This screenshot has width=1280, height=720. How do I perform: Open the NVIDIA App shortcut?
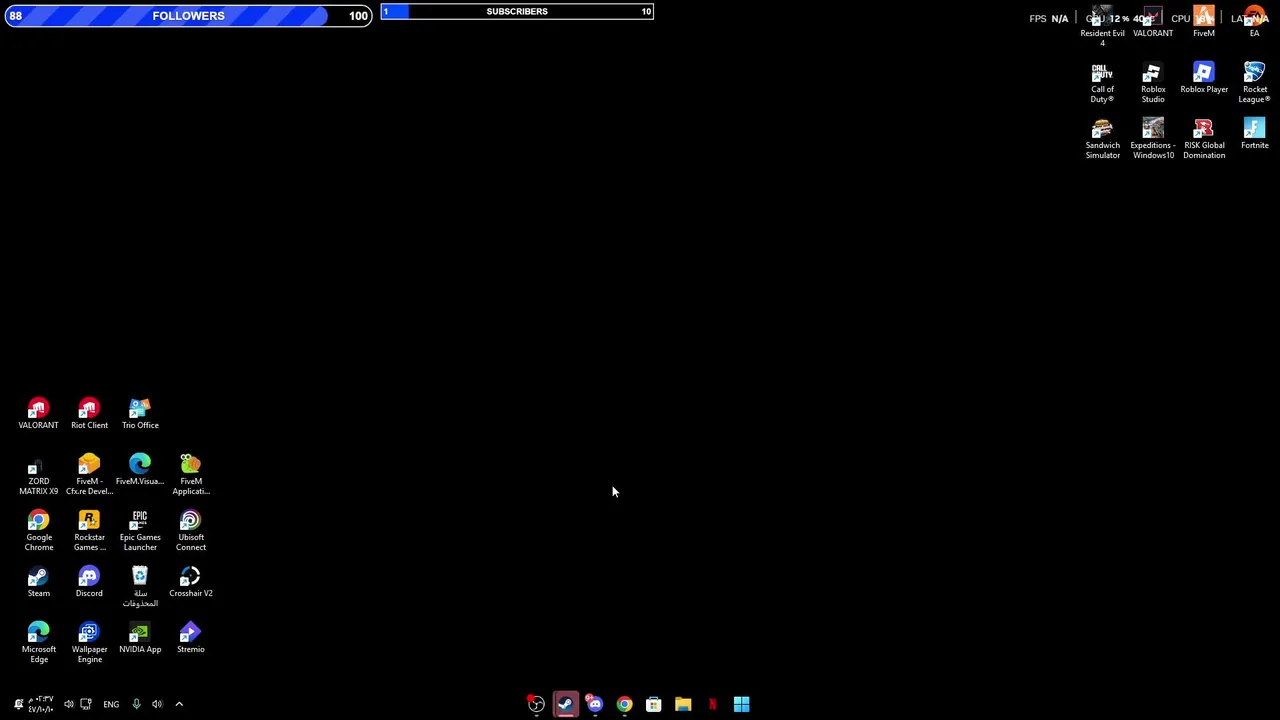[x=140, y=638]
